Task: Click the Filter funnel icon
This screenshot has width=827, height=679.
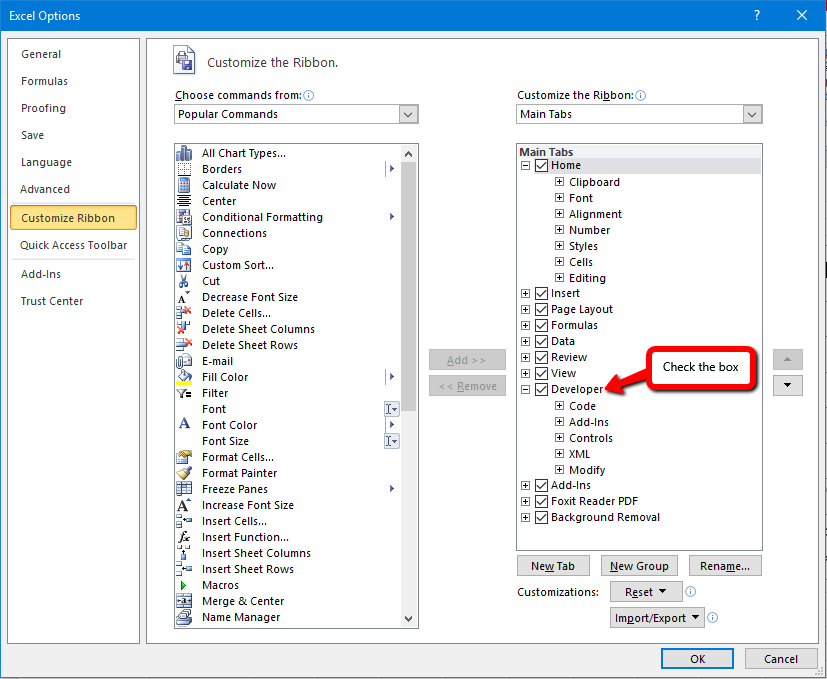Action: tap(184, 393)
